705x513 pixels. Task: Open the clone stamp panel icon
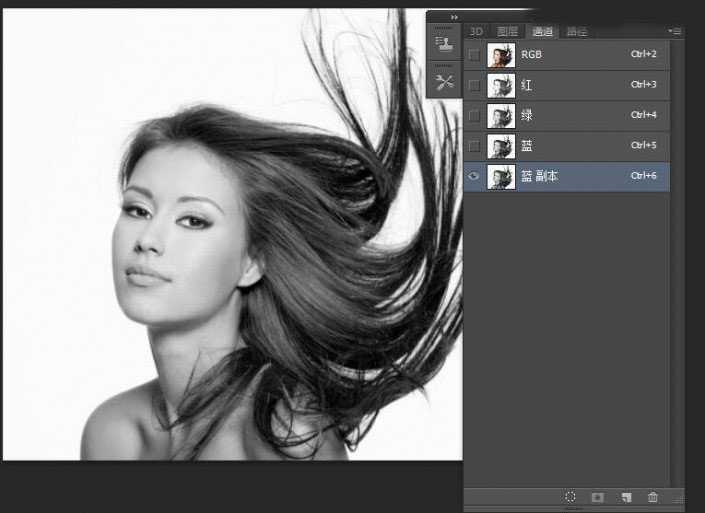point(445,43)
